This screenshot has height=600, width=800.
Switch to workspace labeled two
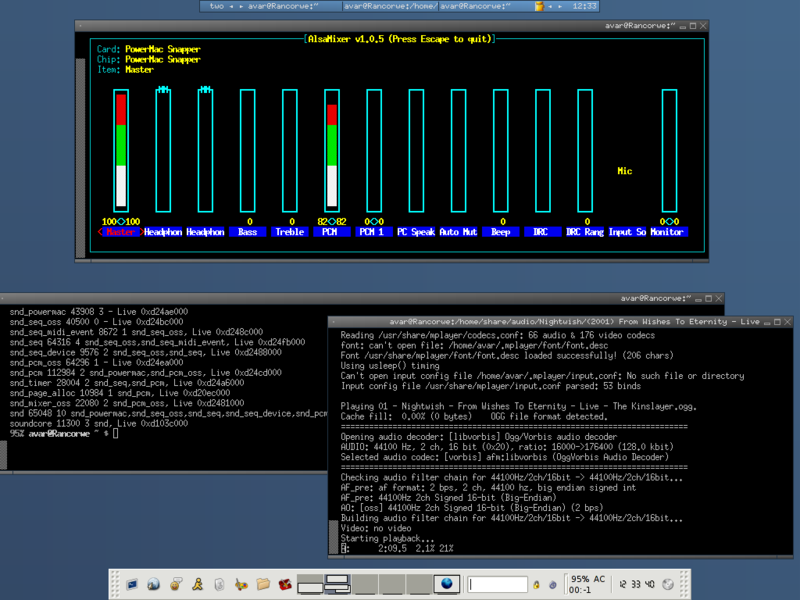[214, 7]
